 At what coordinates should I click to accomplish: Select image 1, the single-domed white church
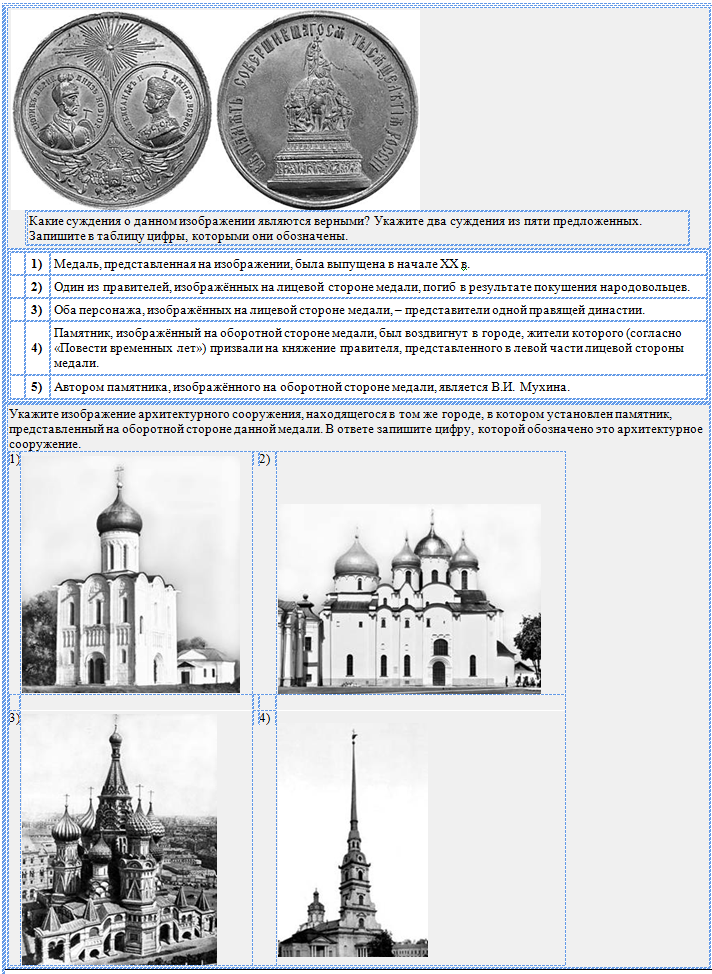[x=130, y=575]
